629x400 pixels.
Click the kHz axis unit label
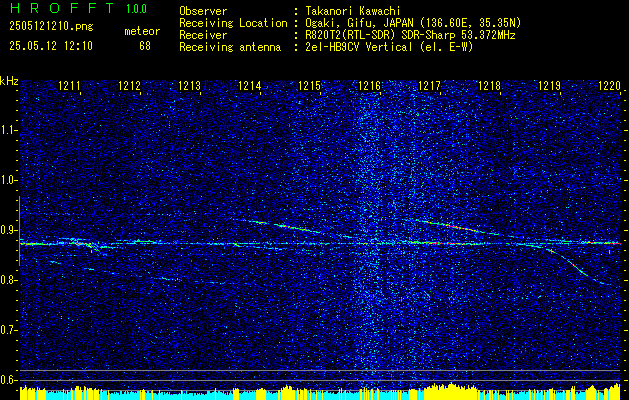tap(9, 81)
